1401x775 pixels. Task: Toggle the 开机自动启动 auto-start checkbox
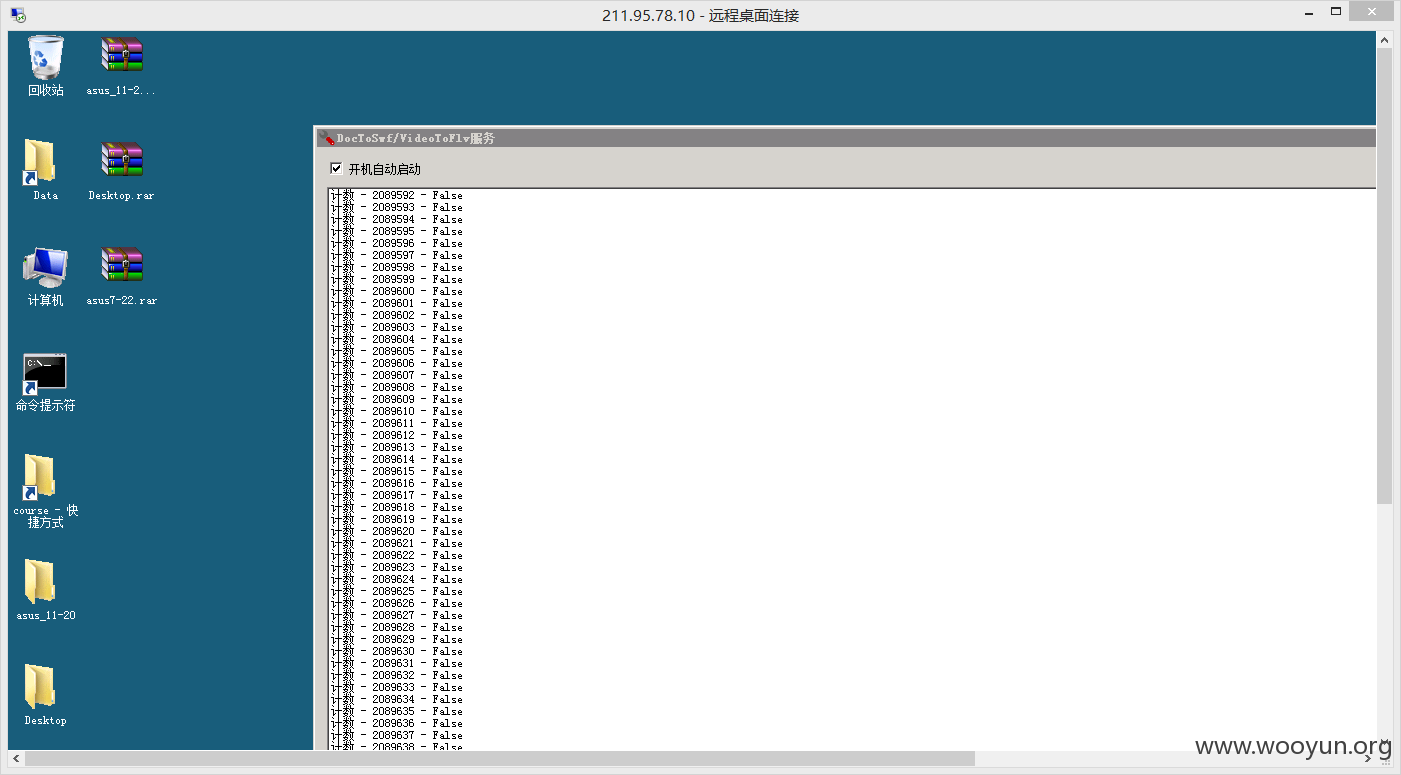coord(336,169)
